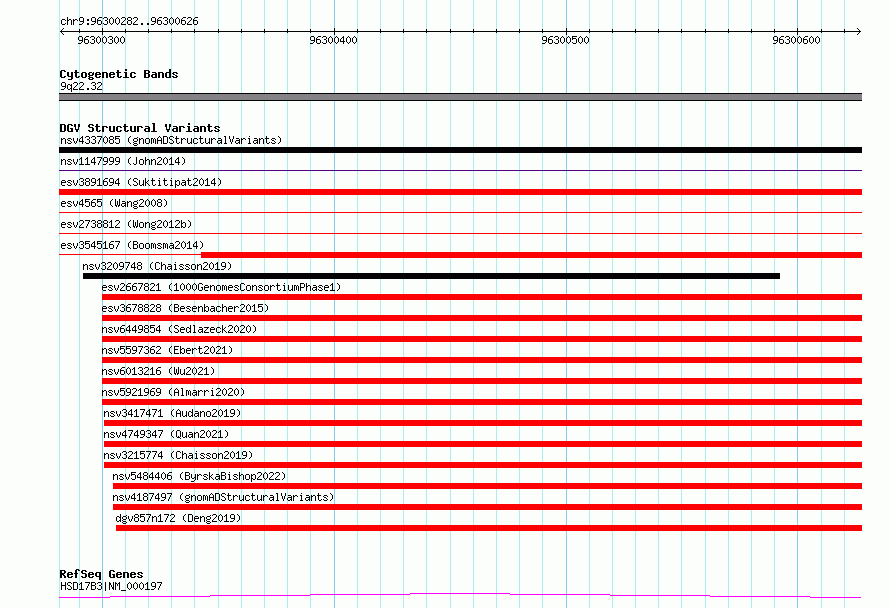Open variant nsv4749347 (Quan2021) label
890x608 pixels.
(166, 434)
